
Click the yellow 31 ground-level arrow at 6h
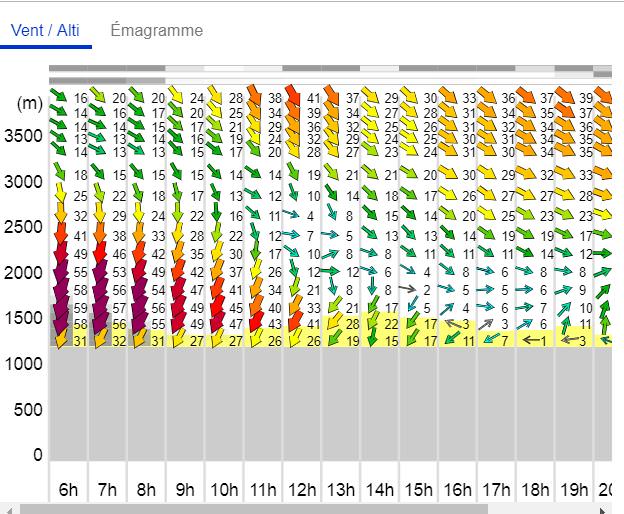click(61, 339)
